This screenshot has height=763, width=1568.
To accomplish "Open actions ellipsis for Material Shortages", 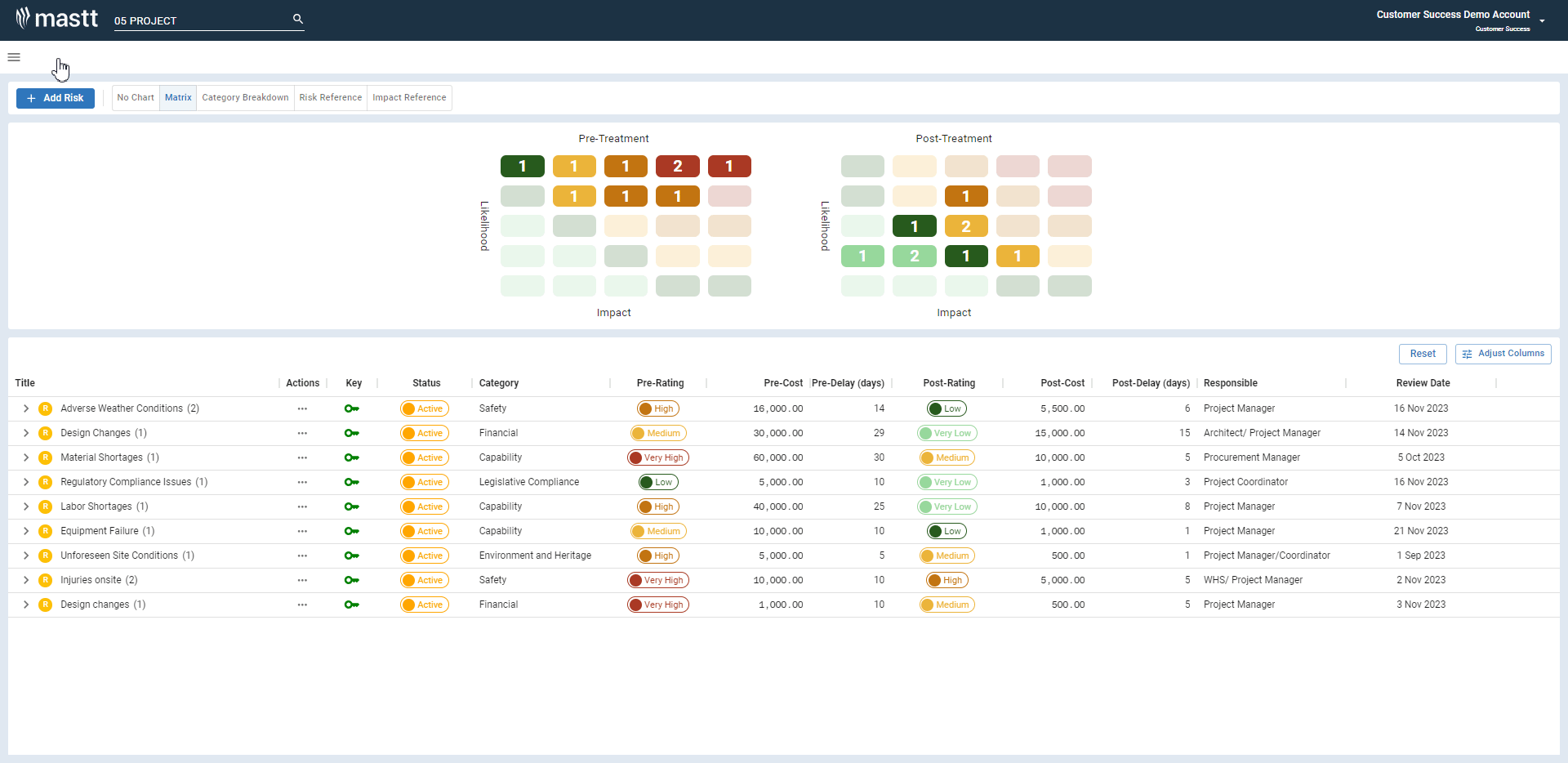I will [302, 457].
